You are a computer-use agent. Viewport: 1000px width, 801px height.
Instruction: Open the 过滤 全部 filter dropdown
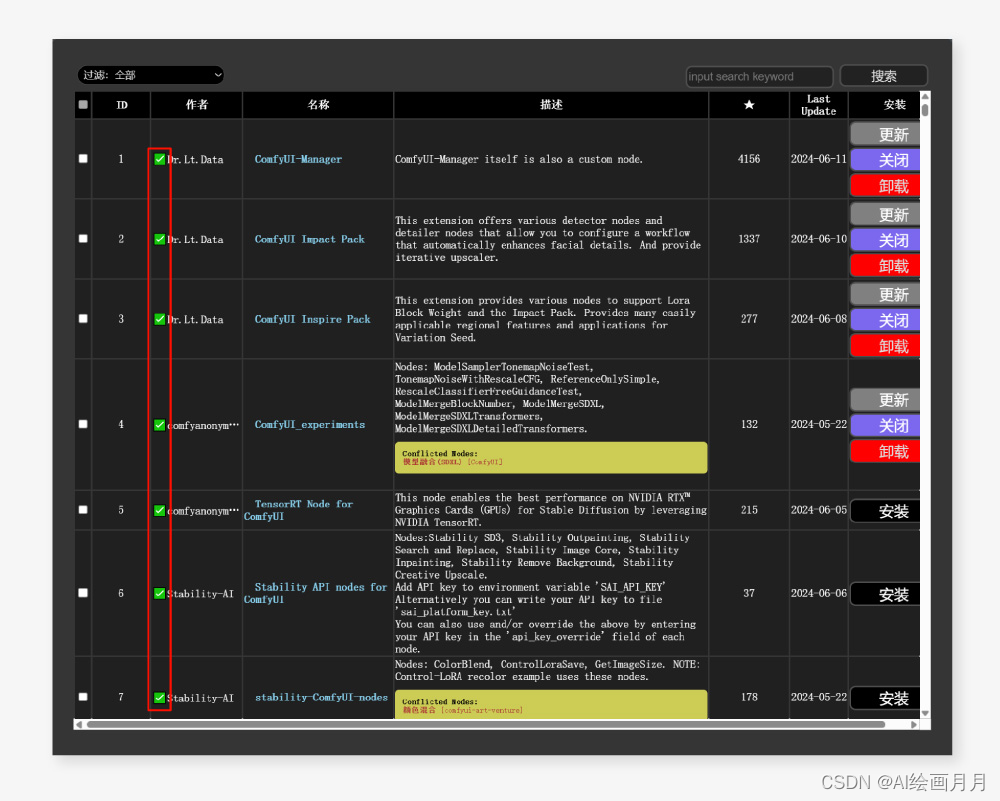[x=151, y=75]
